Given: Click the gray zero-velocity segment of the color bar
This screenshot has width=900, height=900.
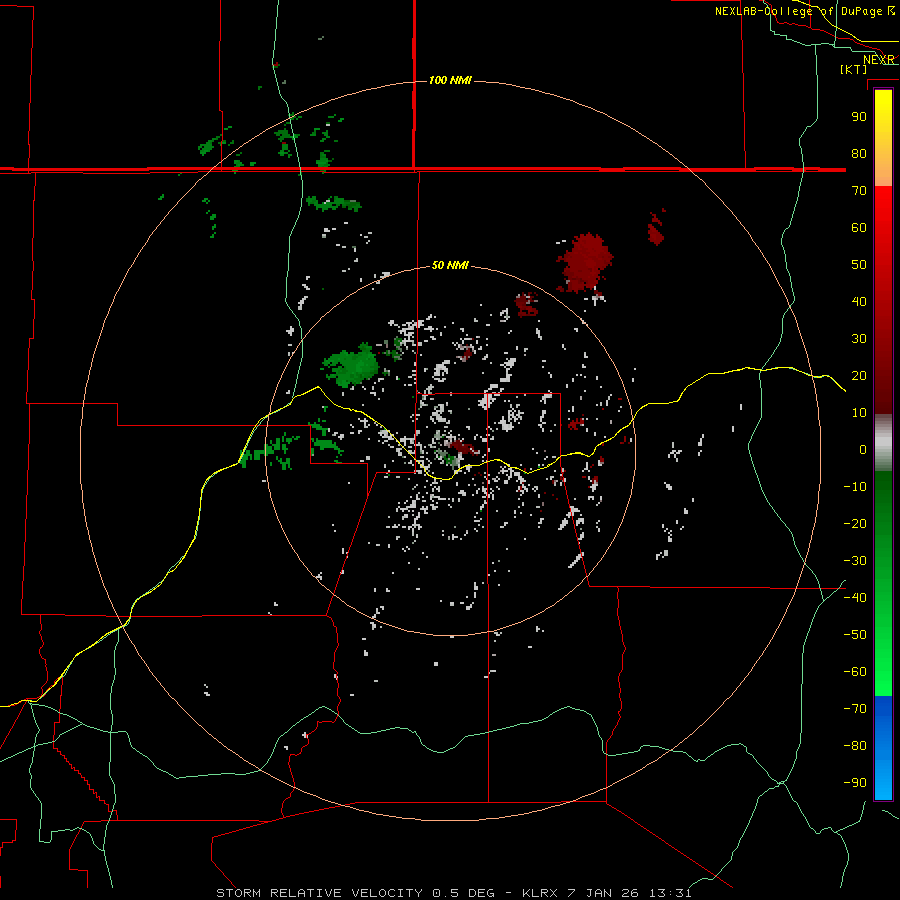Looking at the screenshot, I should click(x=883, y=443).
